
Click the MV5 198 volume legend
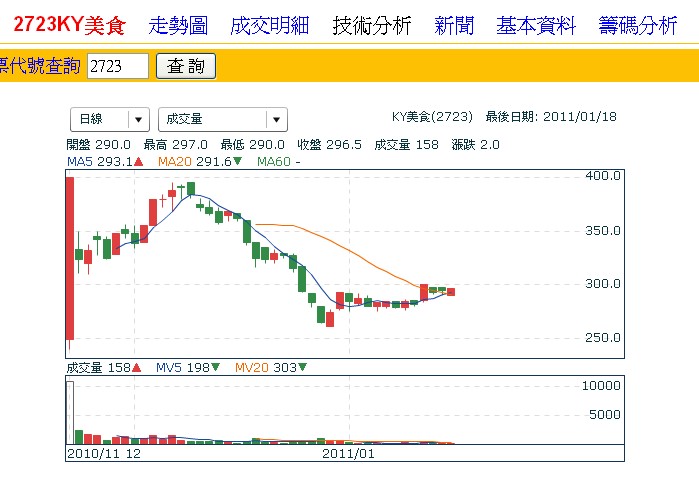click(188, 367)
